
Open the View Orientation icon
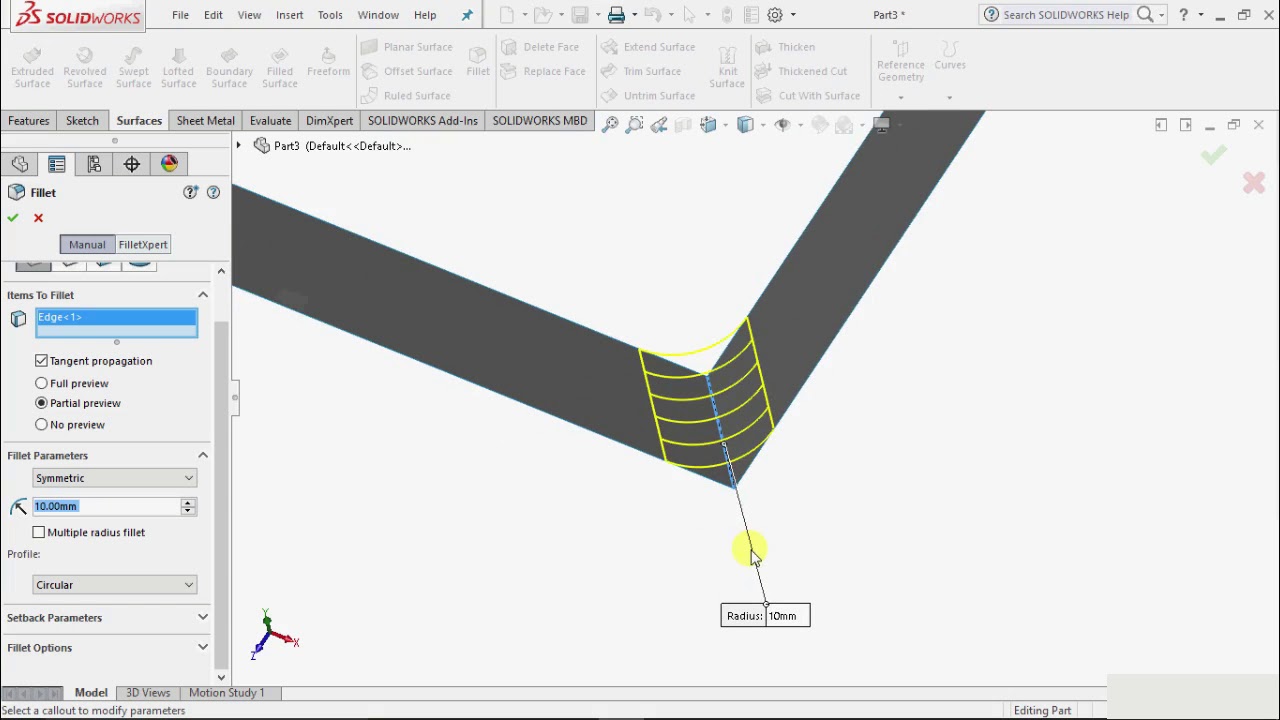coord(709,125)
